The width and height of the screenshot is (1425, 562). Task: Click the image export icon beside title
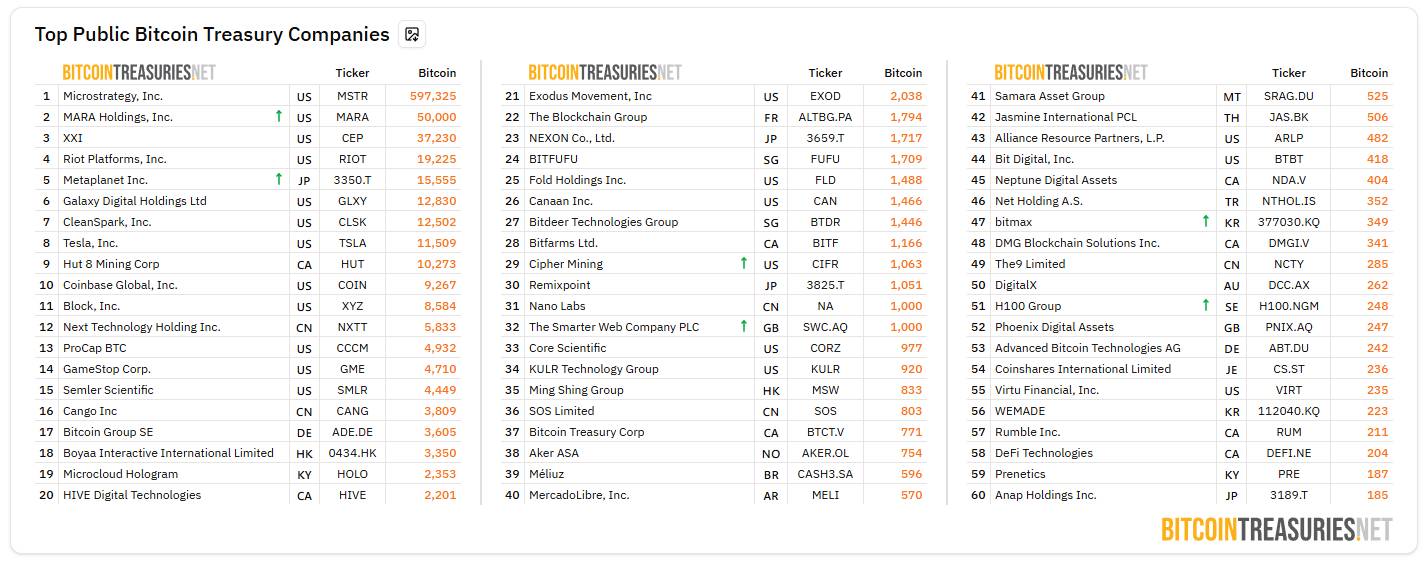coord(411,34)
